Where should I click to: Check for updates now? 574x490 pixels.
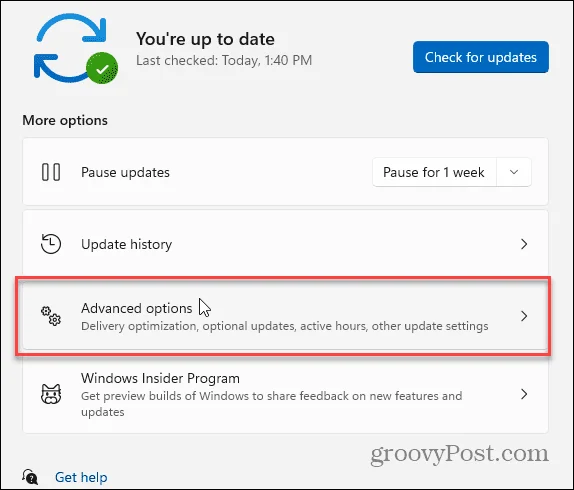click(x=481, y=57)
